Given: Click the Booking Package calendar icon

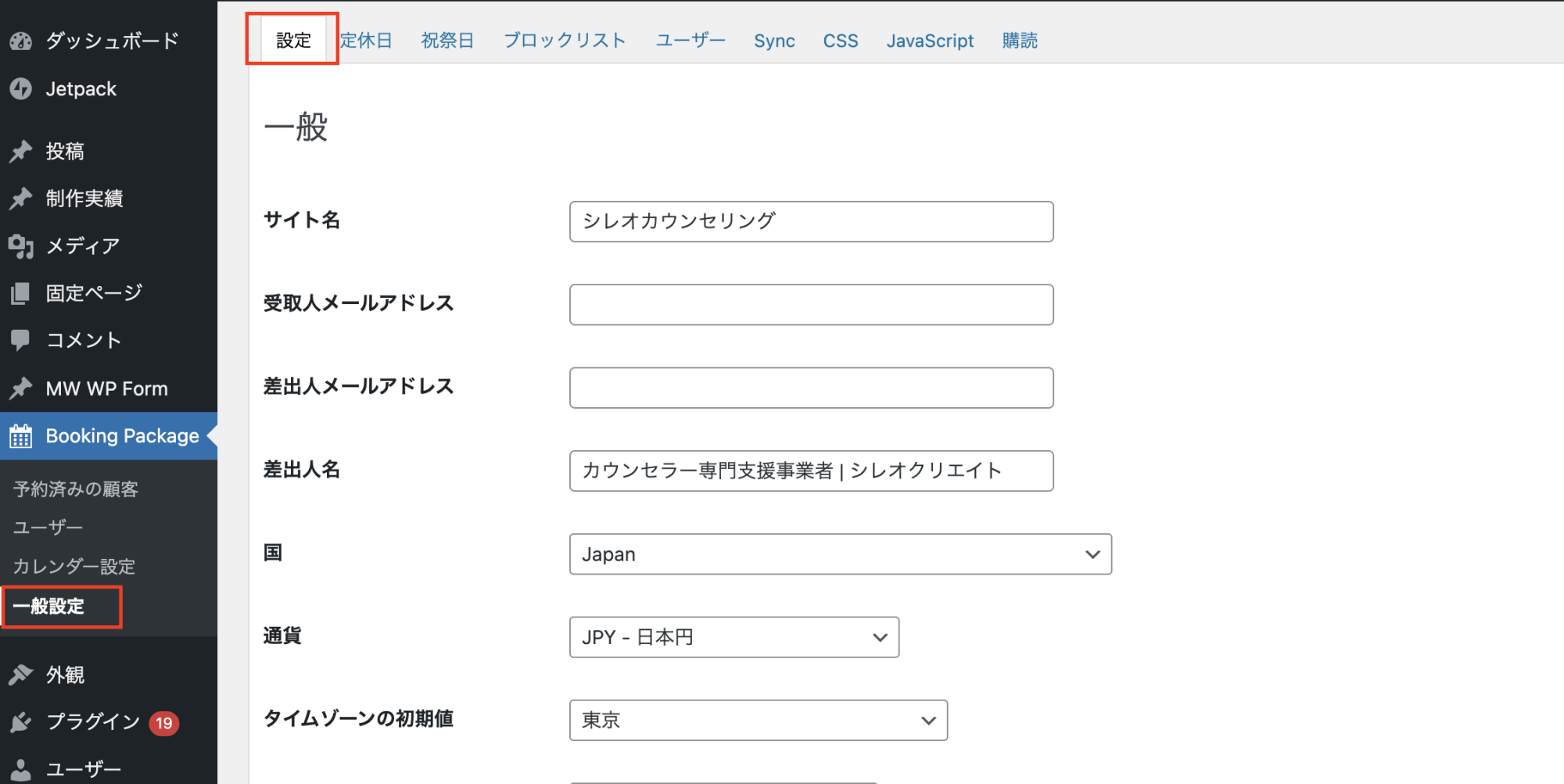Looking at the screenshot, I should click(21, 436).
